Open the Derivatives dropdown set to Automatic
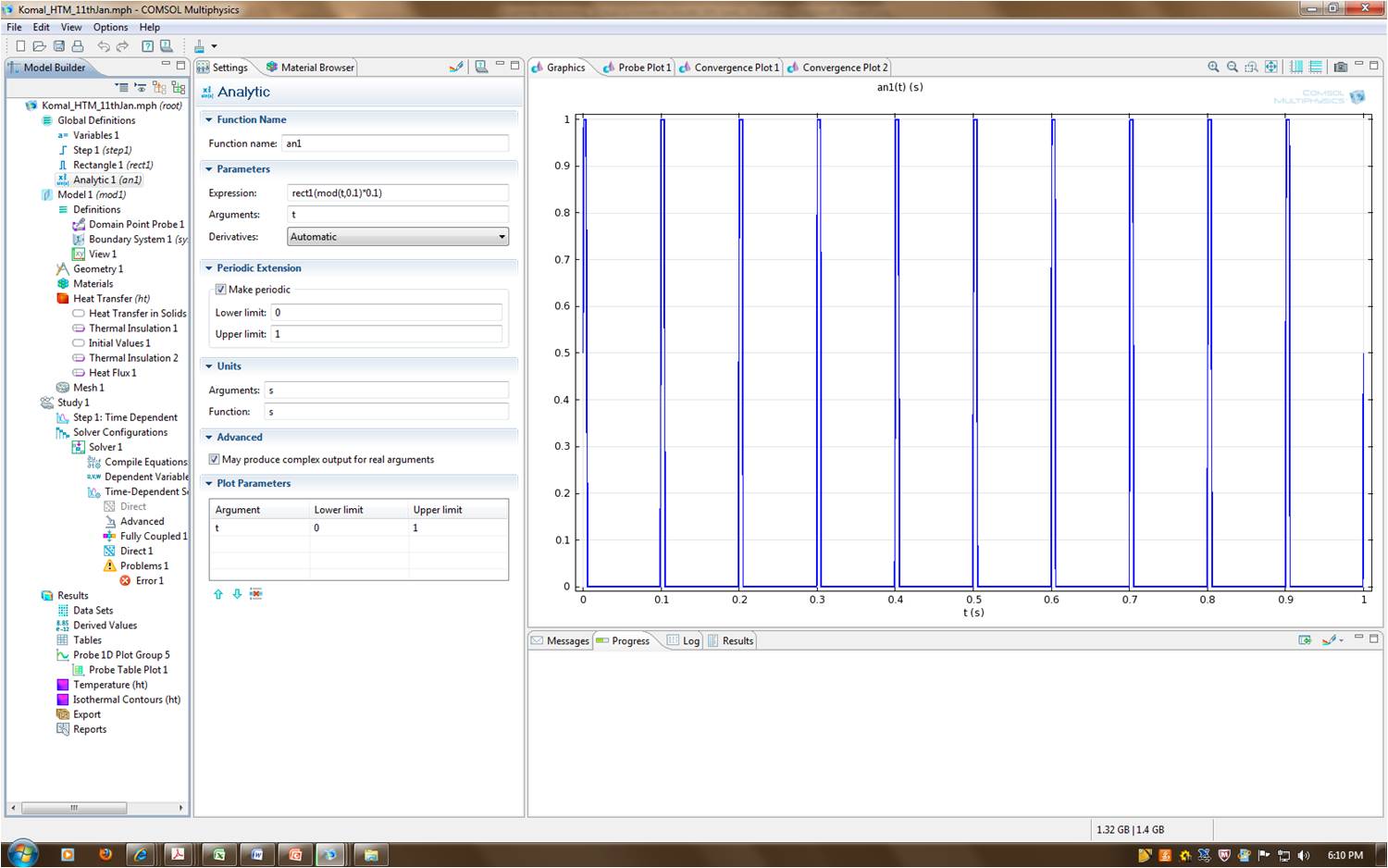Viewport: 1388px width, 868px height. [x=398, y=237]
